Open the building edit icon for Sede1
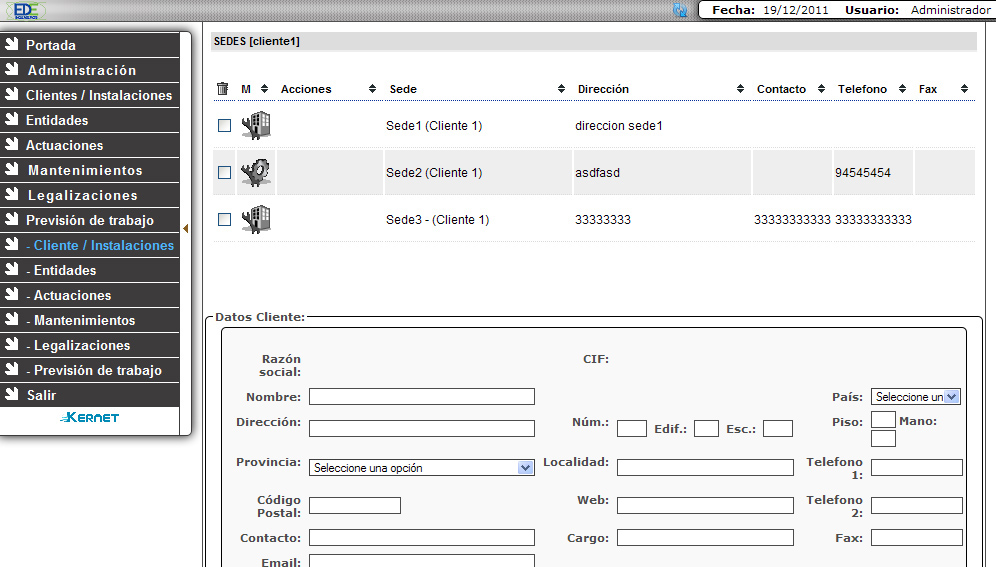Image resolution: width=996 pixels, height=567 pixels. tap(257, 126)
